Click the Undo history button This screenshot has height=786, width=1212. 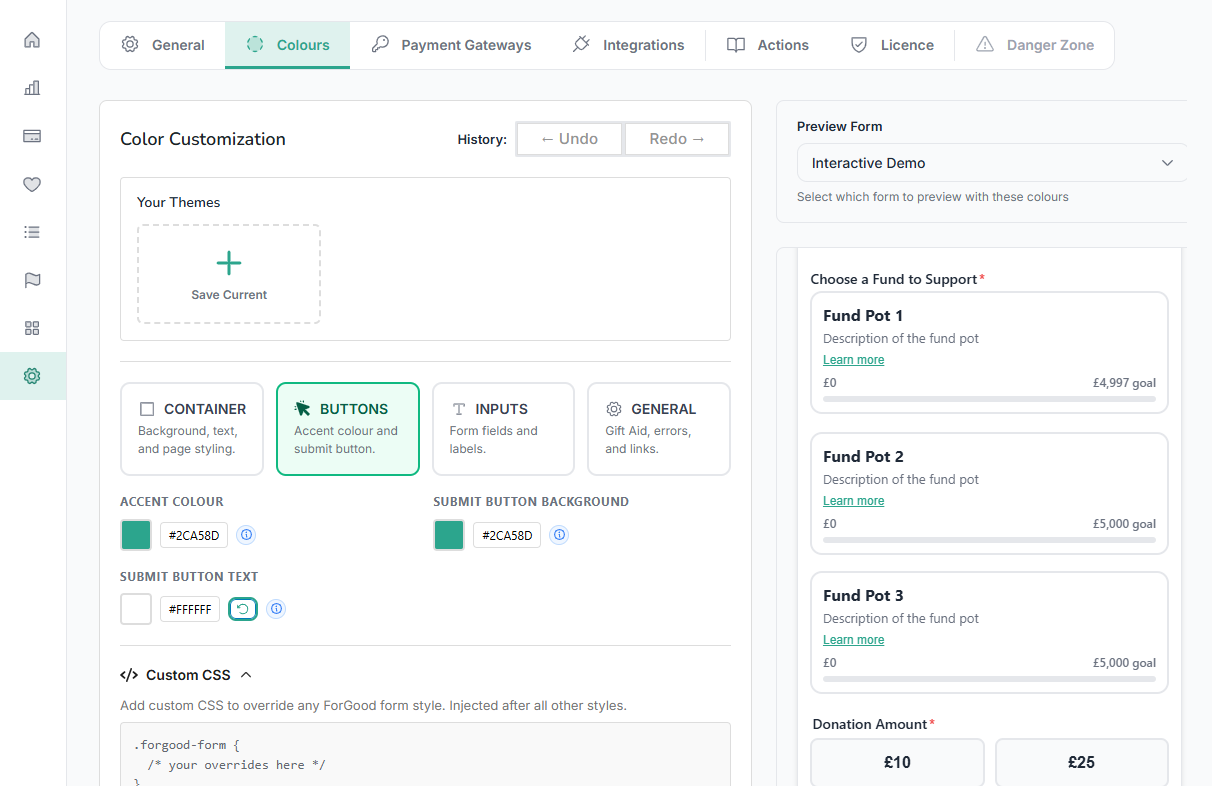pyautogui.click(x=569, y=139)
